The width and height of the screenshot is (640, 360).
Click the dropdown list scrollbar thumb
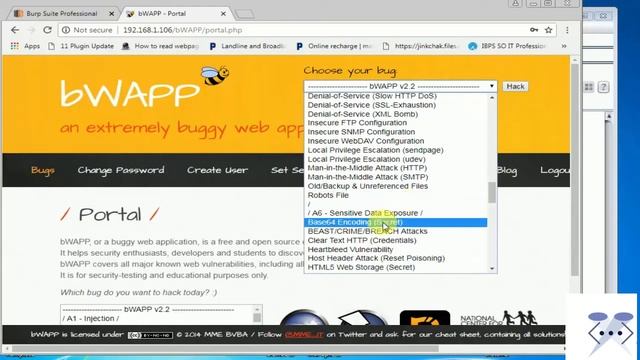click(x=492, y=192)
